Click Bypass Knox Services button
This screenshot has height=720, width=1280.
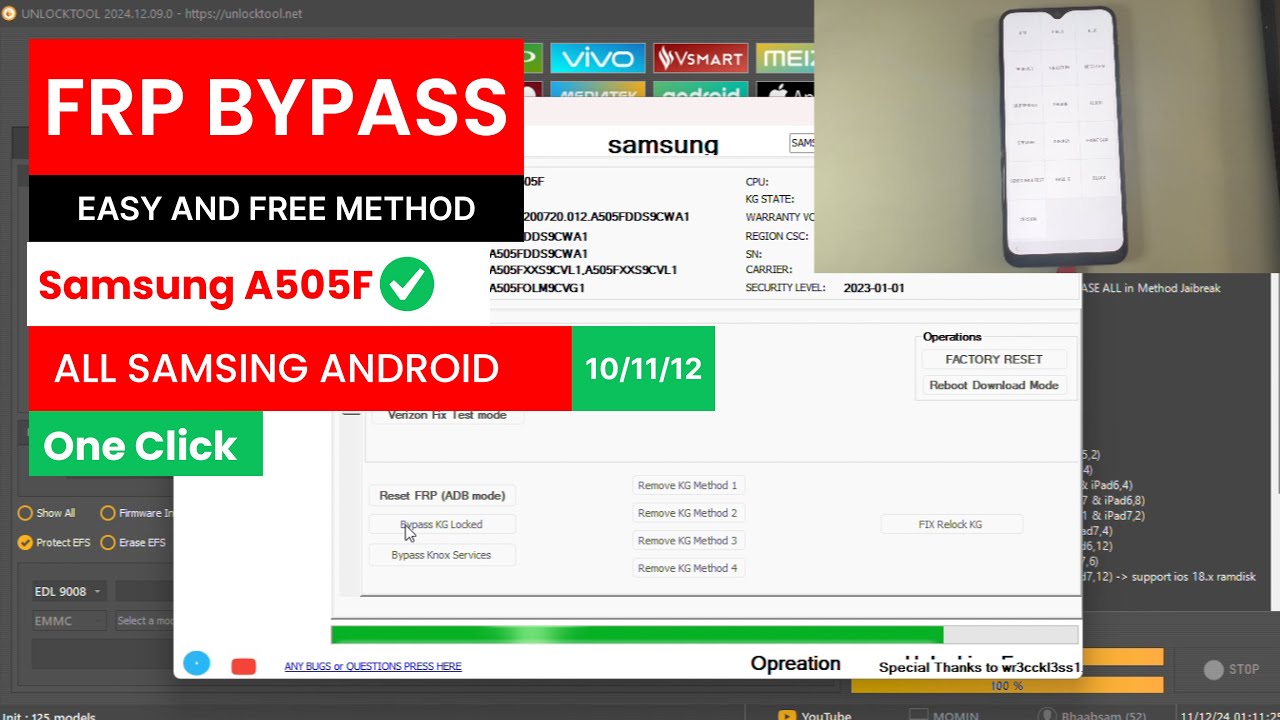pos(442,555)
